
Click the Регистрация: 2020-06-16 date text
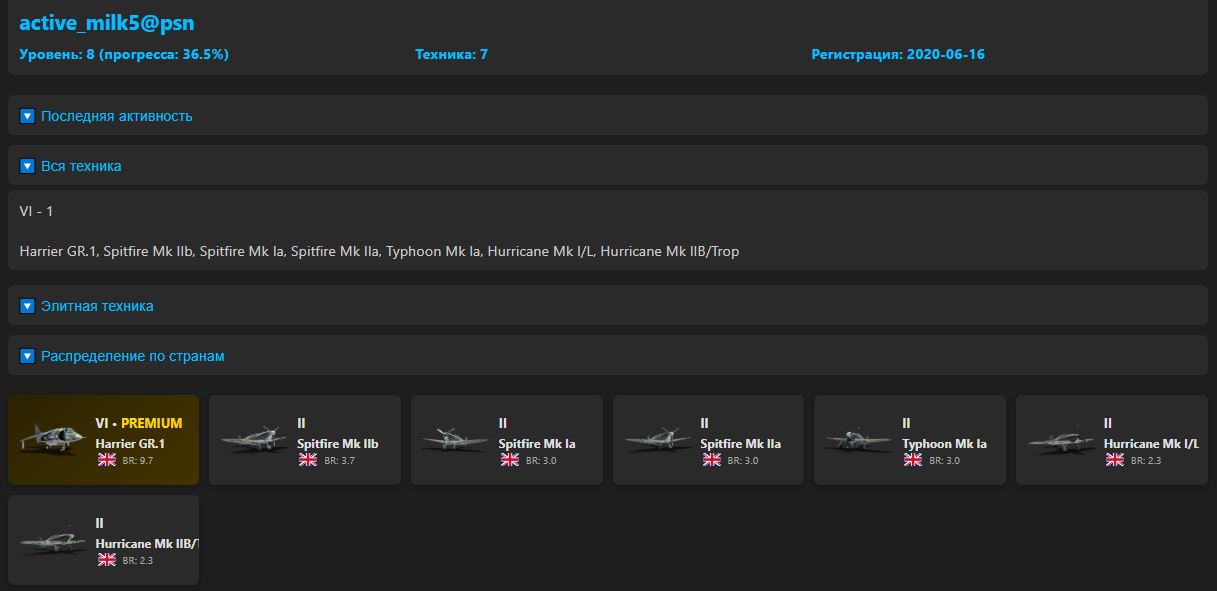[x=897, y=54]
